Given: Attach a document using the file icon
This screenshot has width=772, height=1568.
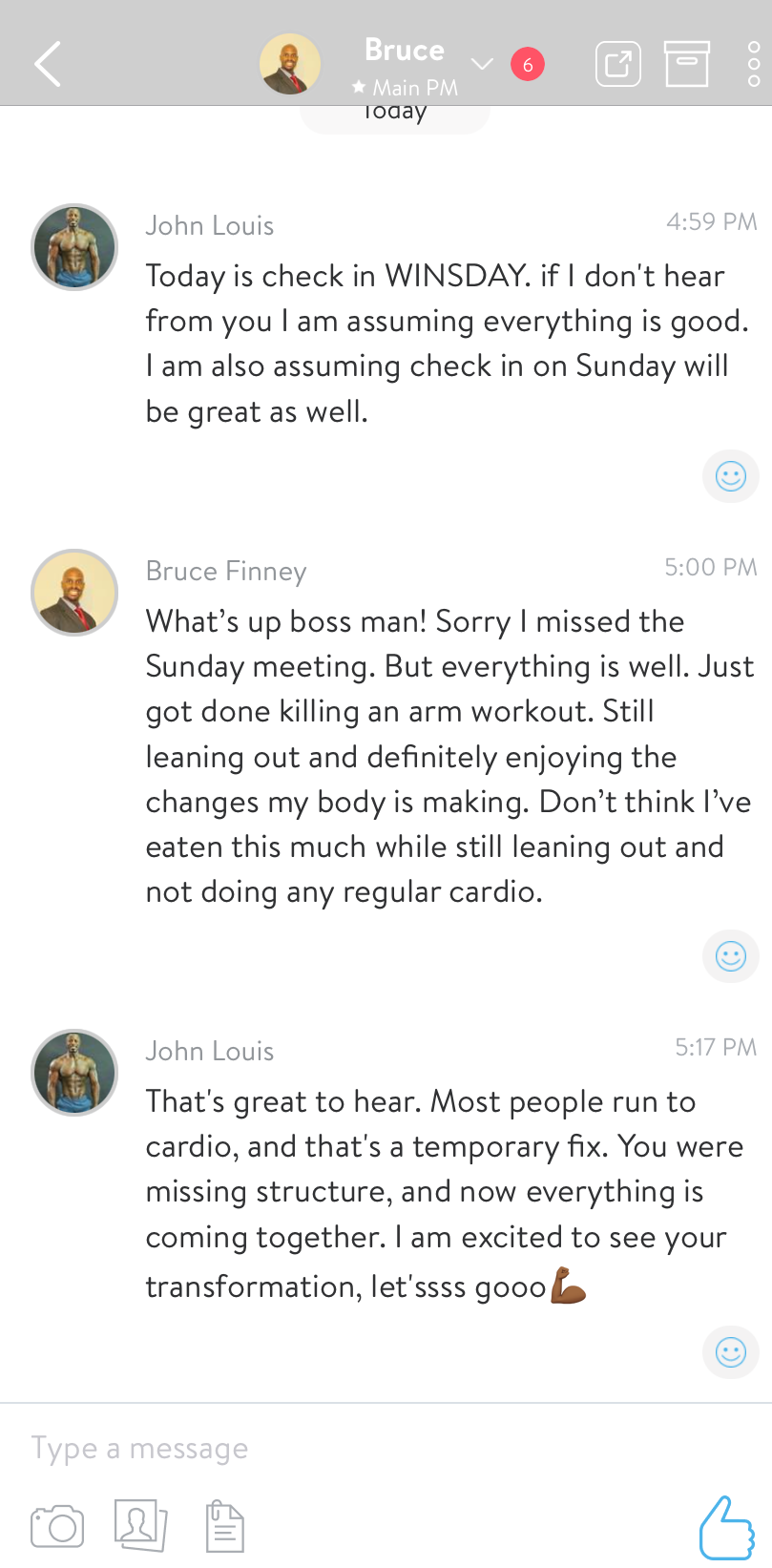Looking at the screenshot, I should click(225, 1525).
